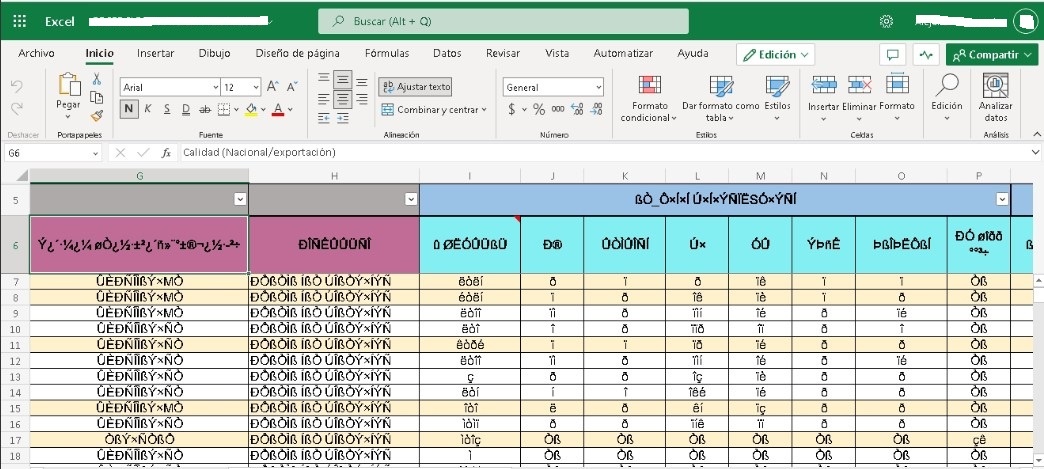Click the fill color yellow bucket
1044x469 pixels.
251,109
